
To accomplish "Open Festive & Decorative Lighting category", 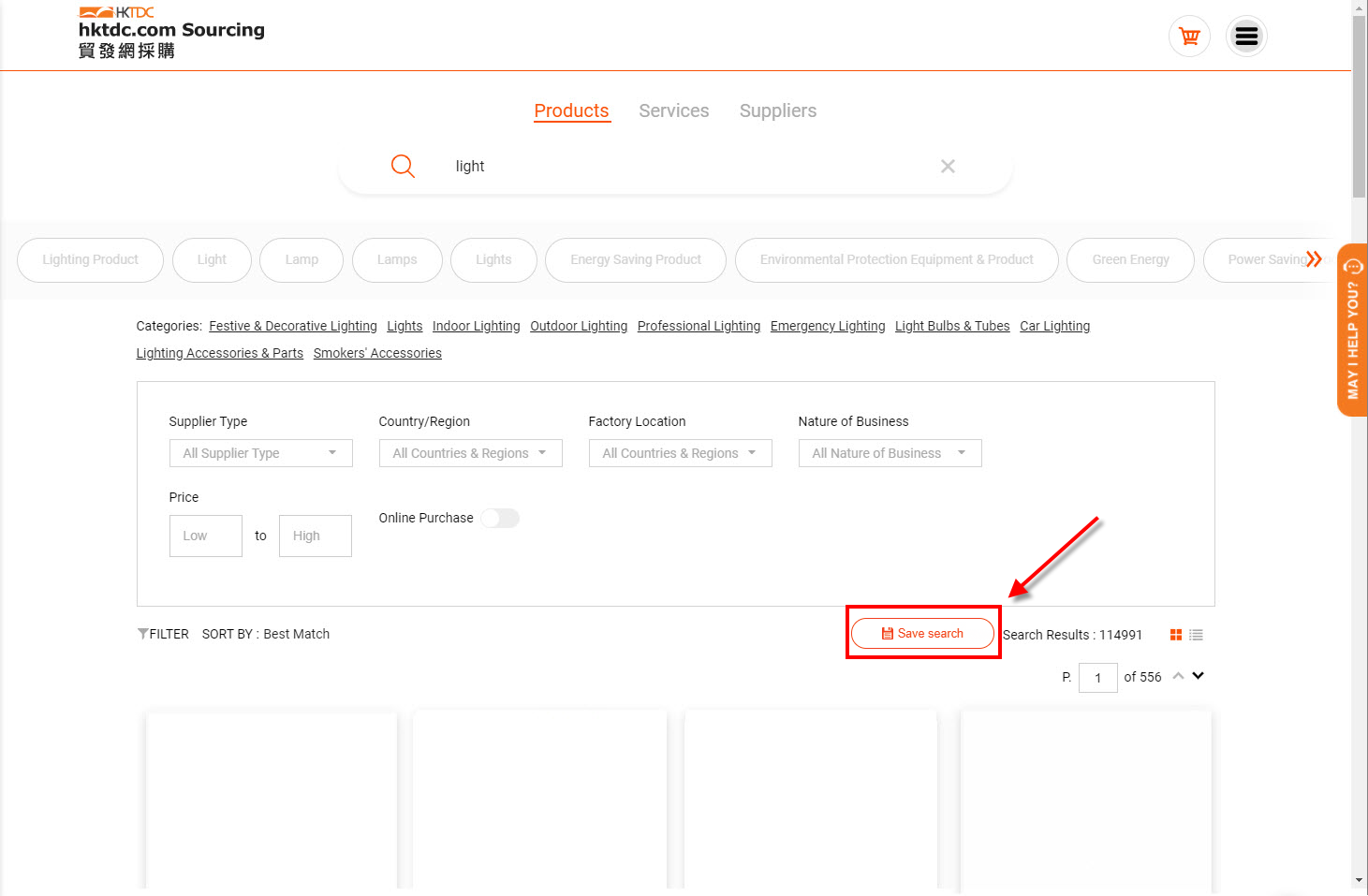I will pyautogui.click(x=293, y=326).
